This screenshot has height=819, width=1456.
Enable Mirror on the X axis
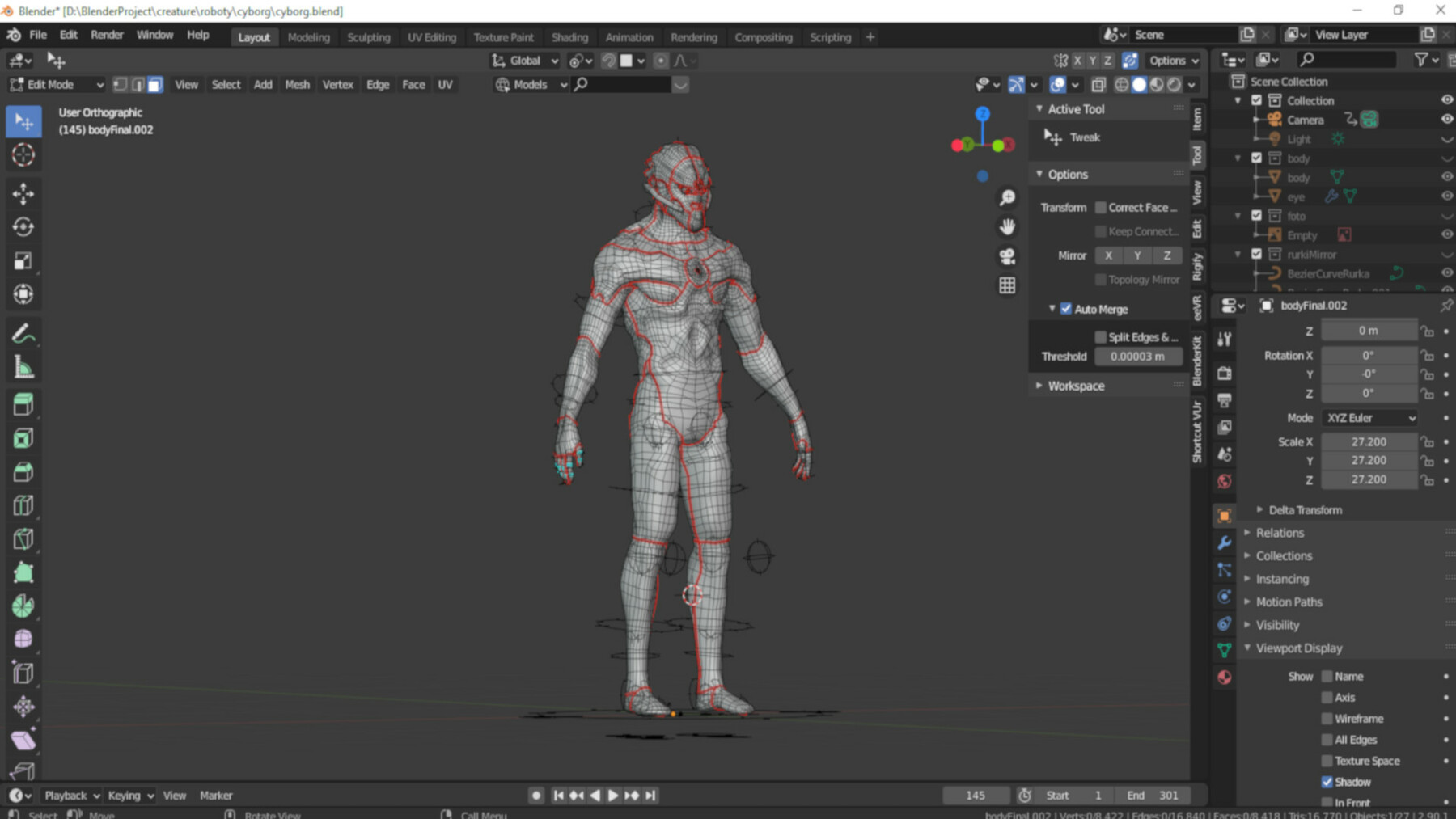coord(1109,255)
